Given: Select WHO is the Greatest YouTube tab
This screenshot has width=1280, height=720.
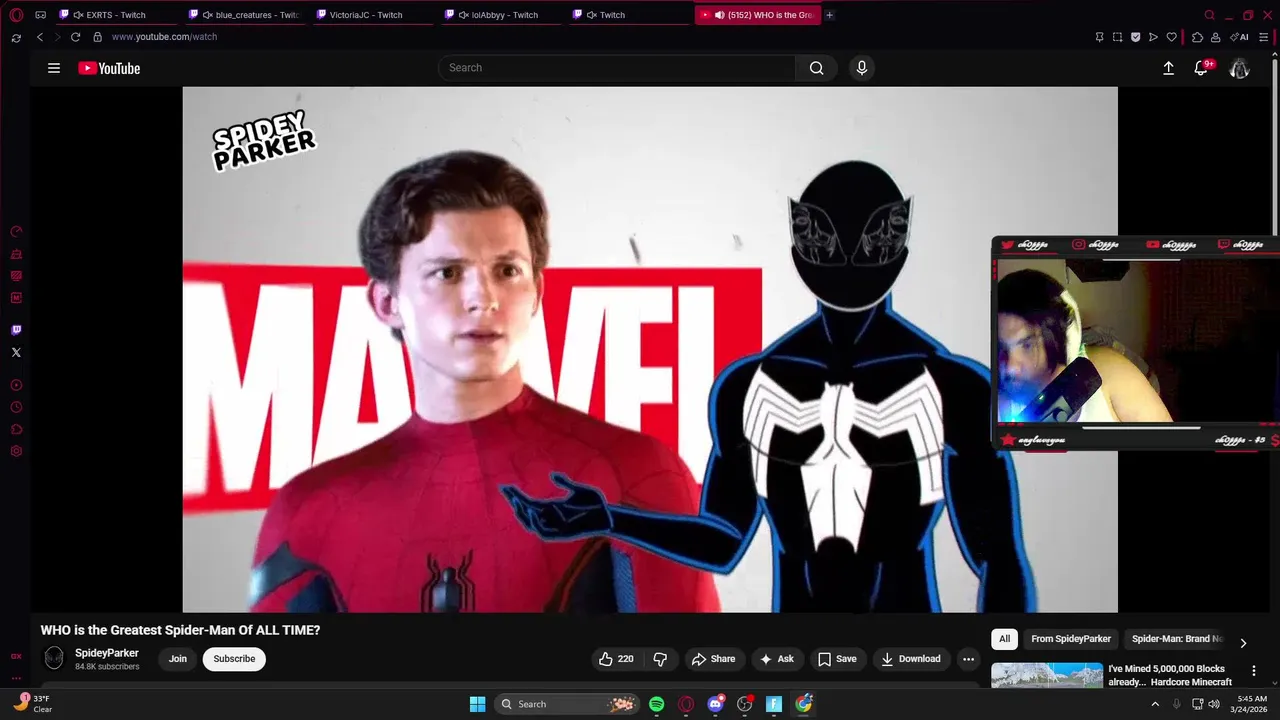Looking at the screenshot, I should coord(758,15).
